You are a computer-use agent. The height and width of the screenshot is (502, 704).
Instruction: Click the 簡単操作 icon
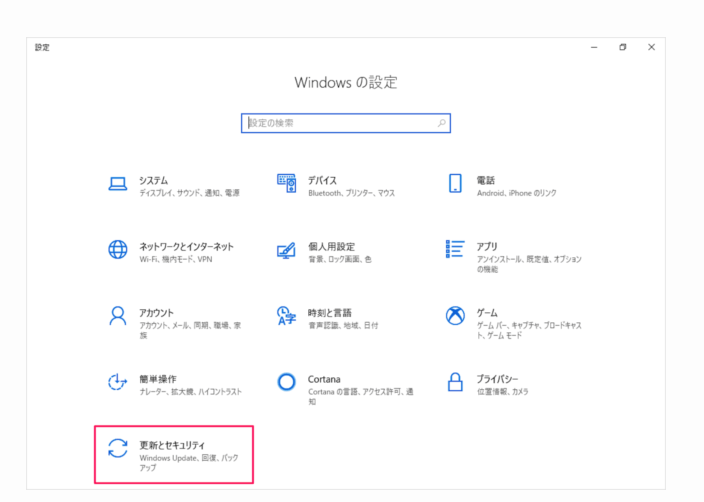pyautogui.click(x=118, y=382)
